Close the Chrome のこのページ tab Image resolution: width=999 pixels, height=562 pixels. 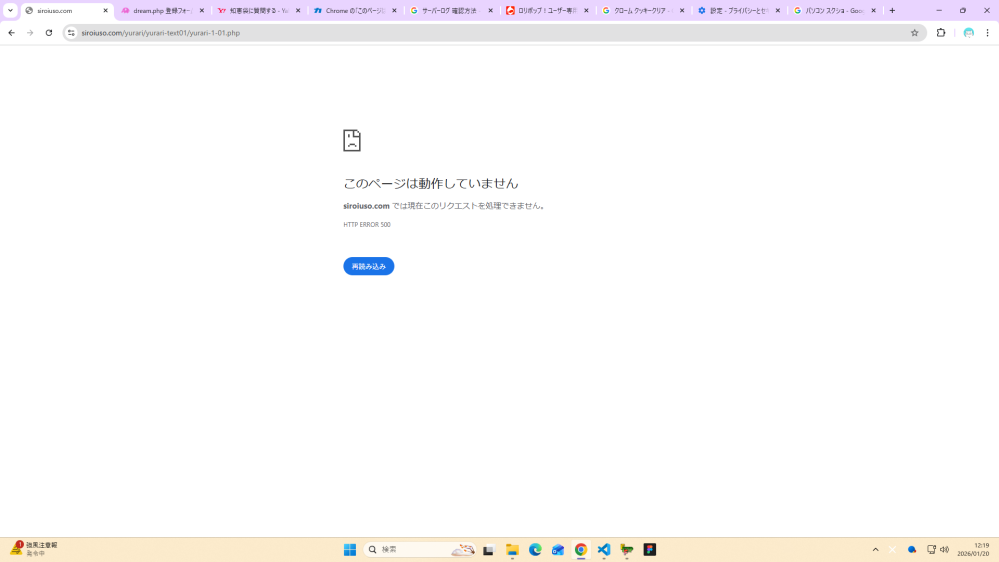tap(394, 11)
